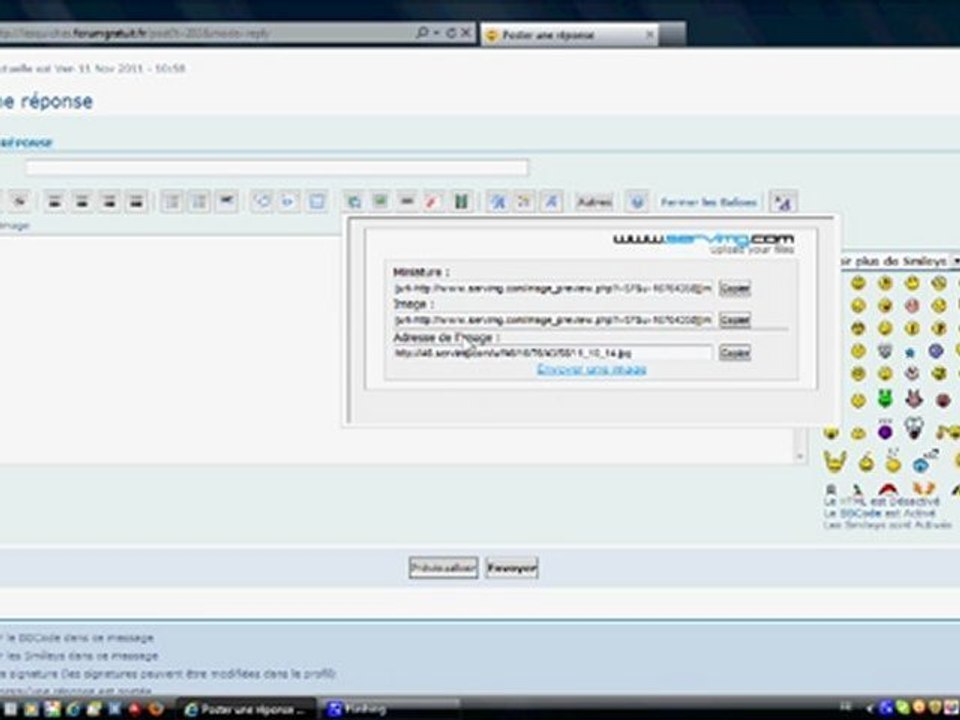Click the Adresse de l'image field

pos(553,353)
